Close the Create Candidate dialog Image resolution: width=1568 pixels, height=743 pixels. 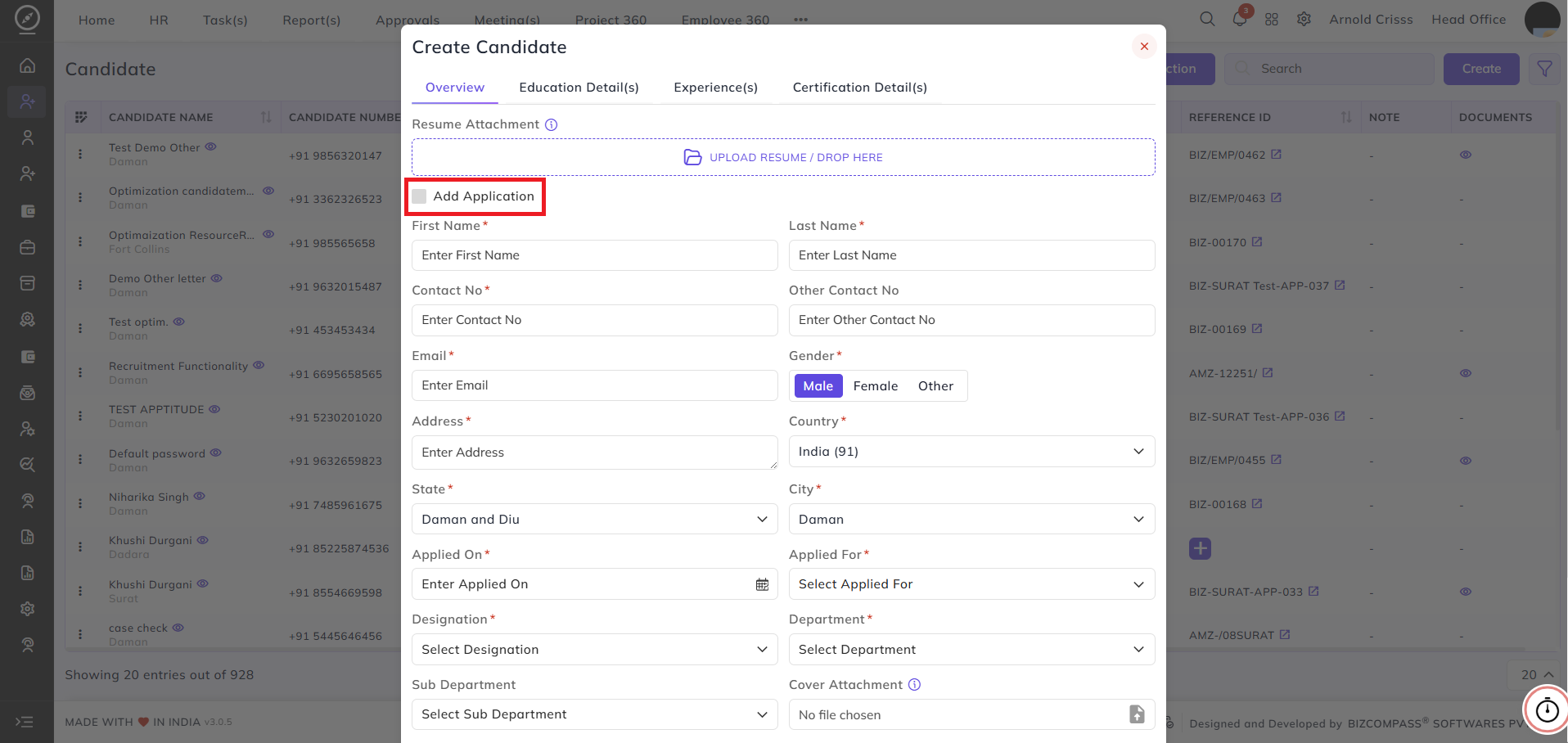[x=1144, y=47]
